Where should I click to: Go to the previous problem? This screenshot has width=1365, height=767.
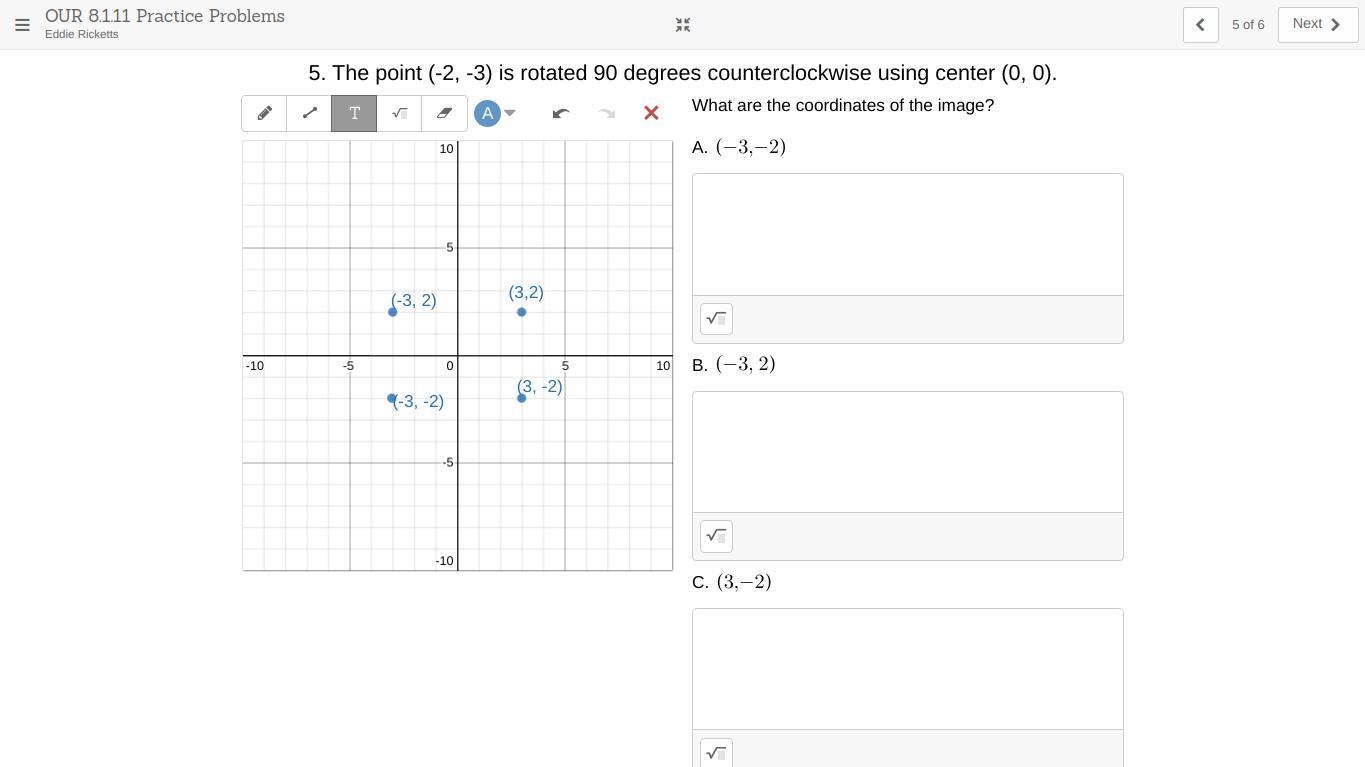click(1200, 25)
